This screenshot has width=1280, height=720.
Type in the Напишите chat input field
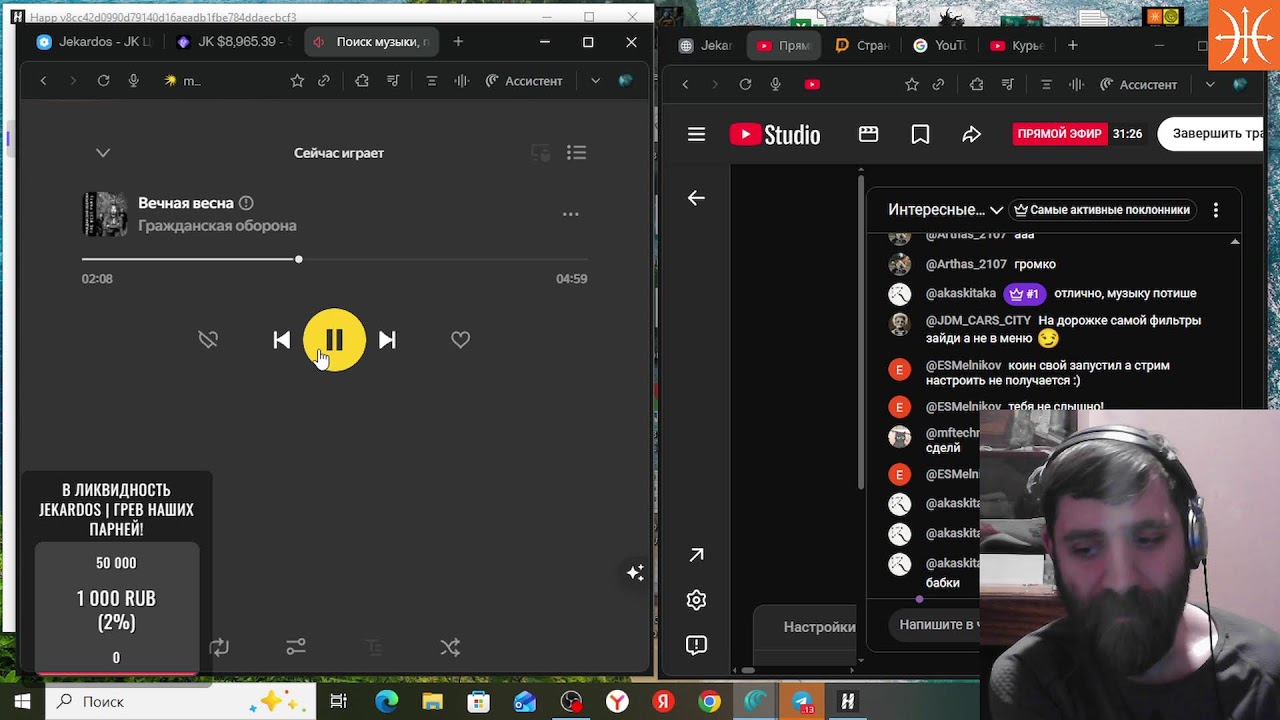pyautogui.click(x=935, y=625)
